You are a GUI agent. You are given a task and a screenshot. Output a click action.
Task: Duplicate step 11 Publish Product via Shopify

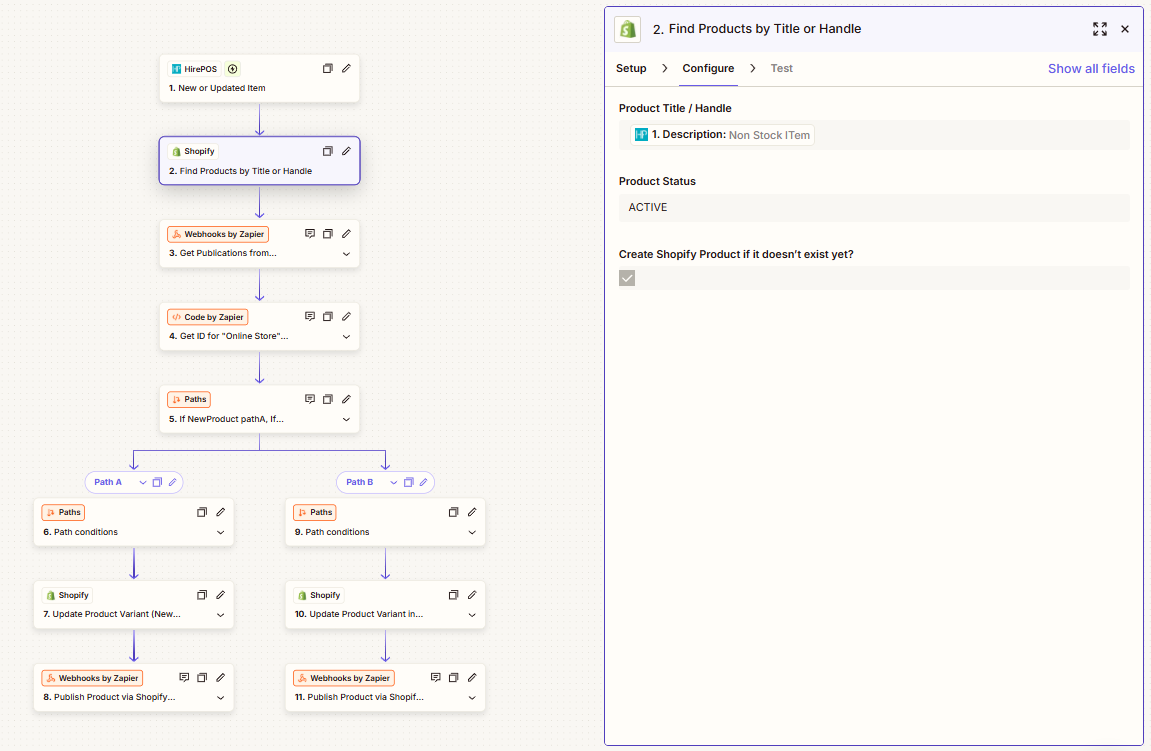point(454,678)
